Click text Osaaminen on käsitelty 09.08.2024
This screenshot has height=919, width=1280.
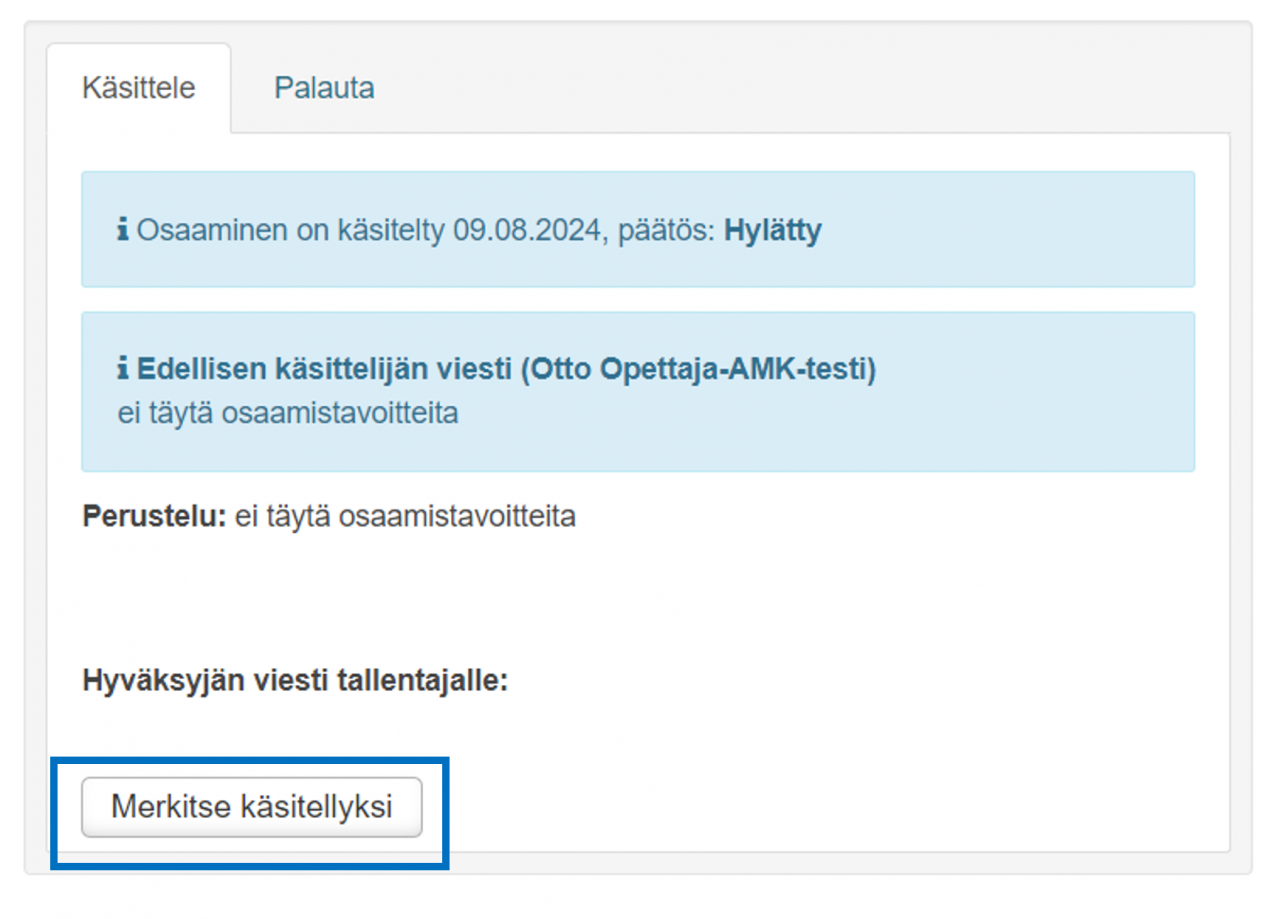point(369,231)
